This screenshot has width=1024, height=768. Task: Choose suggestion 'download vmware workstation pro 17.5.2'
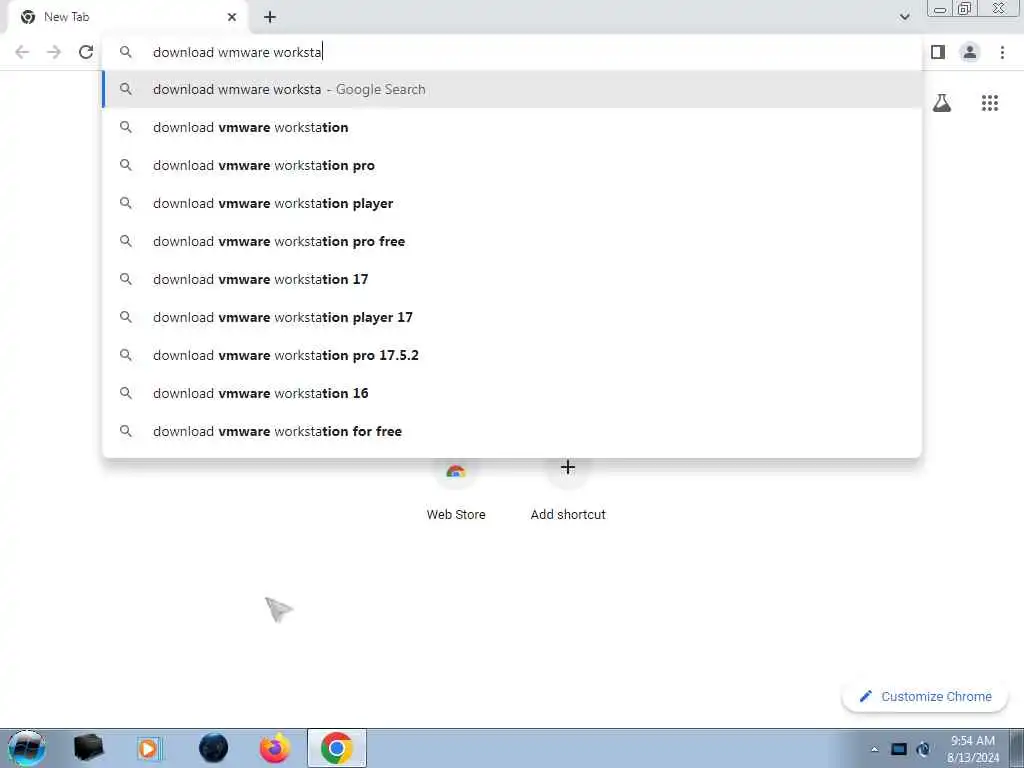pyautogui.click(x=512, y=355)
